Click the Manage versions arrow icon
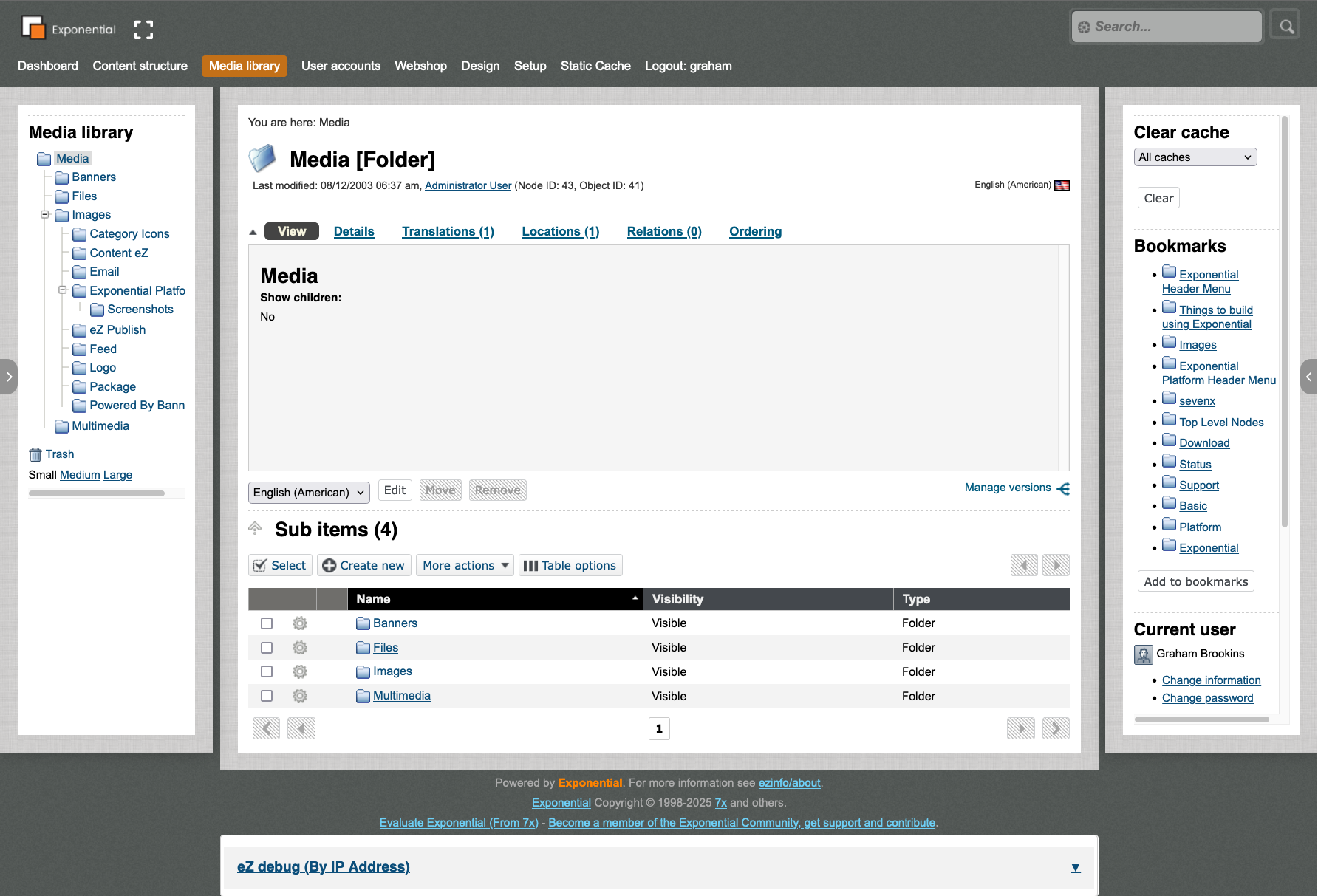Viewport: 1318px width, 896px height. (x=1063, y=488)
